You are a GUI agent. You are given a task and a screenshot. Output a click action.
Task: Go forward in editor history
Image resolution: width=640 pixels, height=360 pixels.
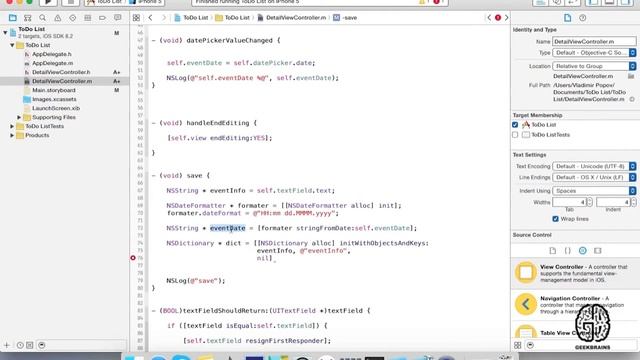[164, 18]
